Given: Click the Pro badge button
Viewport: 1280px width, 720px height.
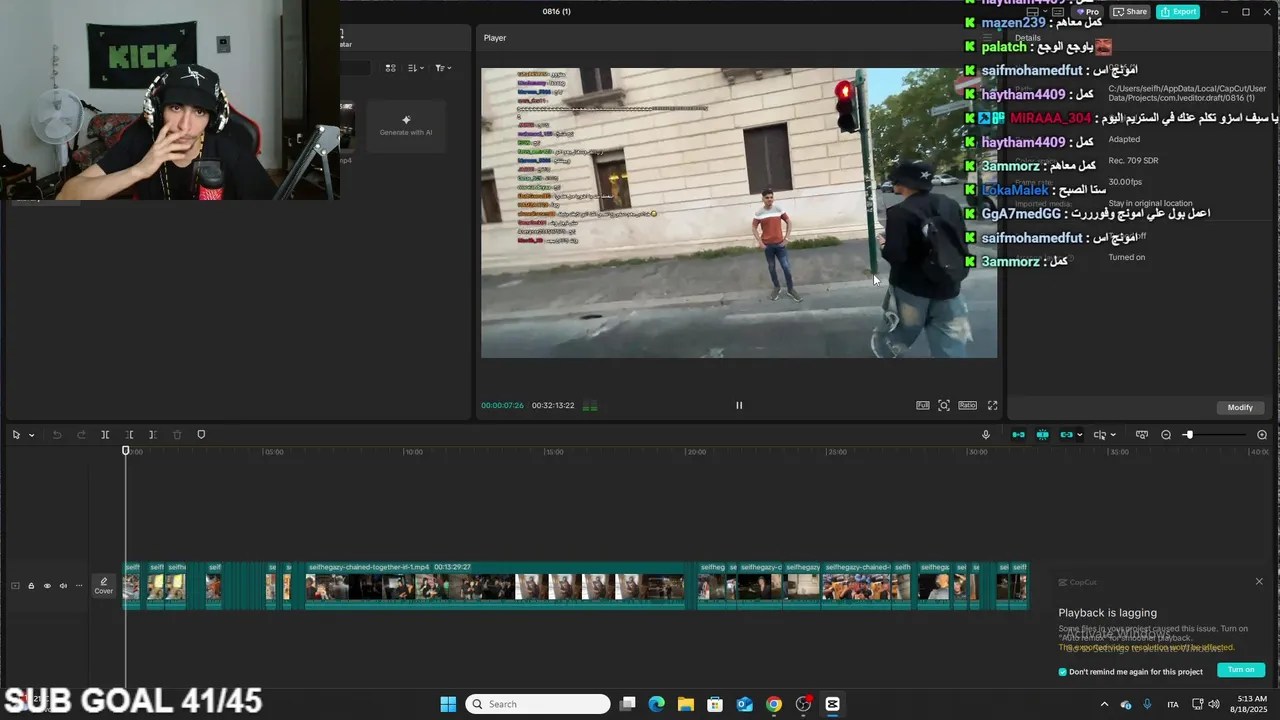Looking at the screenshot, I should coord(1087,12).
